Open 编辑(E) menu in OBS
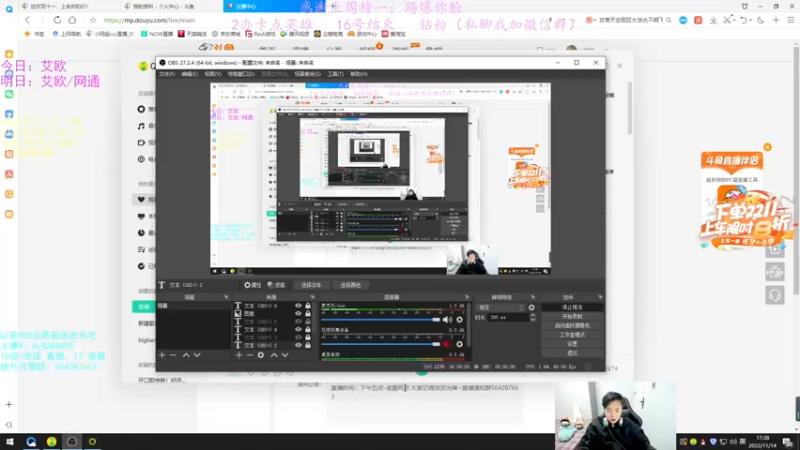The image size is (800, 450). [189, 74]
